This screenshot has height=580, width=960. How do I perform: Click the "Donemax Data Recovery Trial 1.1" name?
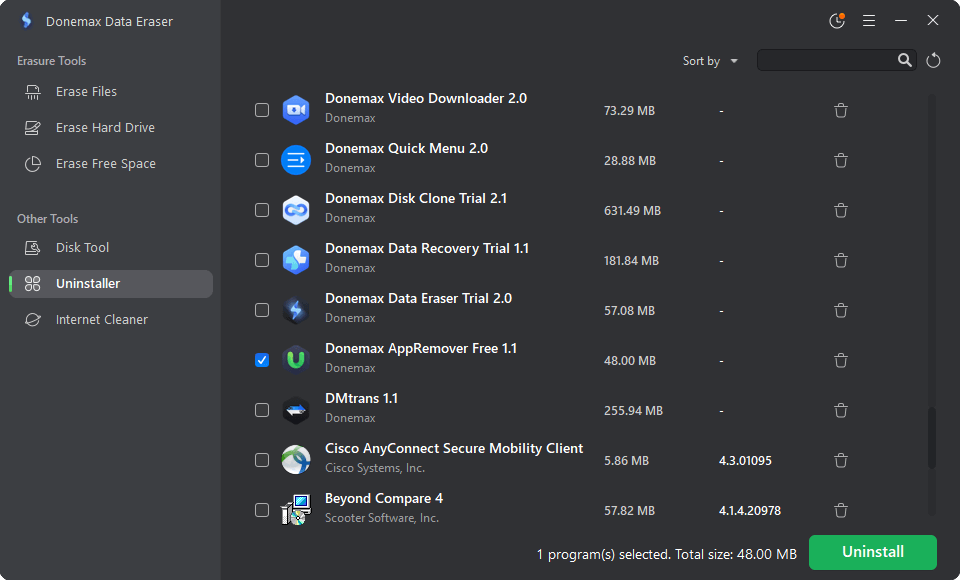pos(427,248)
